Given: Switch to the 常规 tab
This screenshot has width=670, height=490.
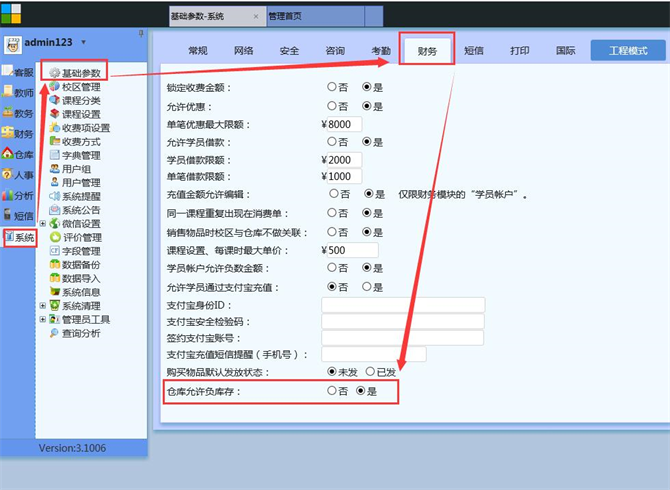Looking at the screenshot, I should (198, 51).
